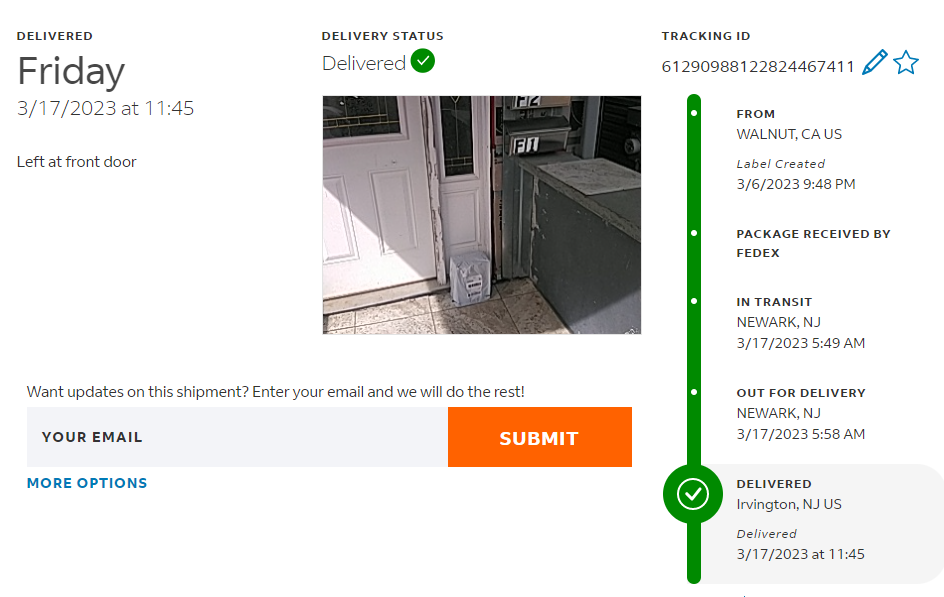
Task: Click the In Transit timeline dot
Action: [x=694, y=300]
